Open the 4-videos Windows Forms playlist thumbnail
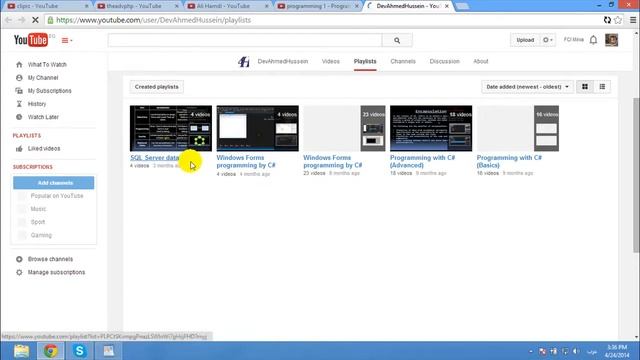 tap(258, 128)
